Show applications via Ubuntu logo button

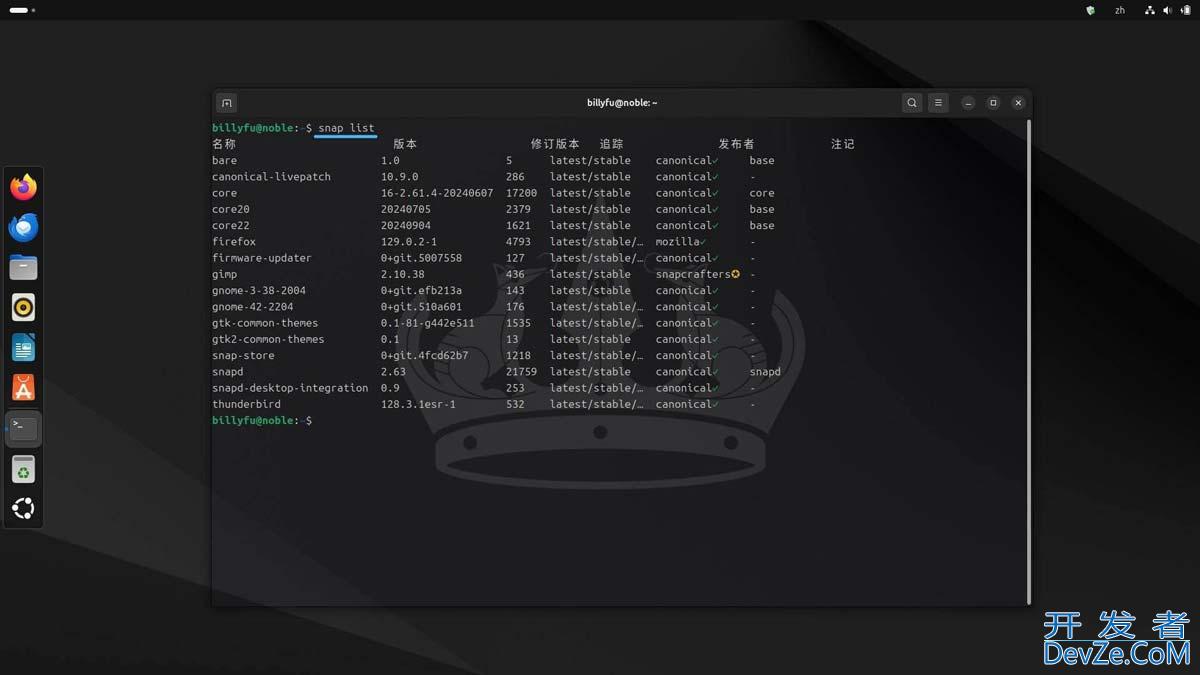(x=24, y=508)
